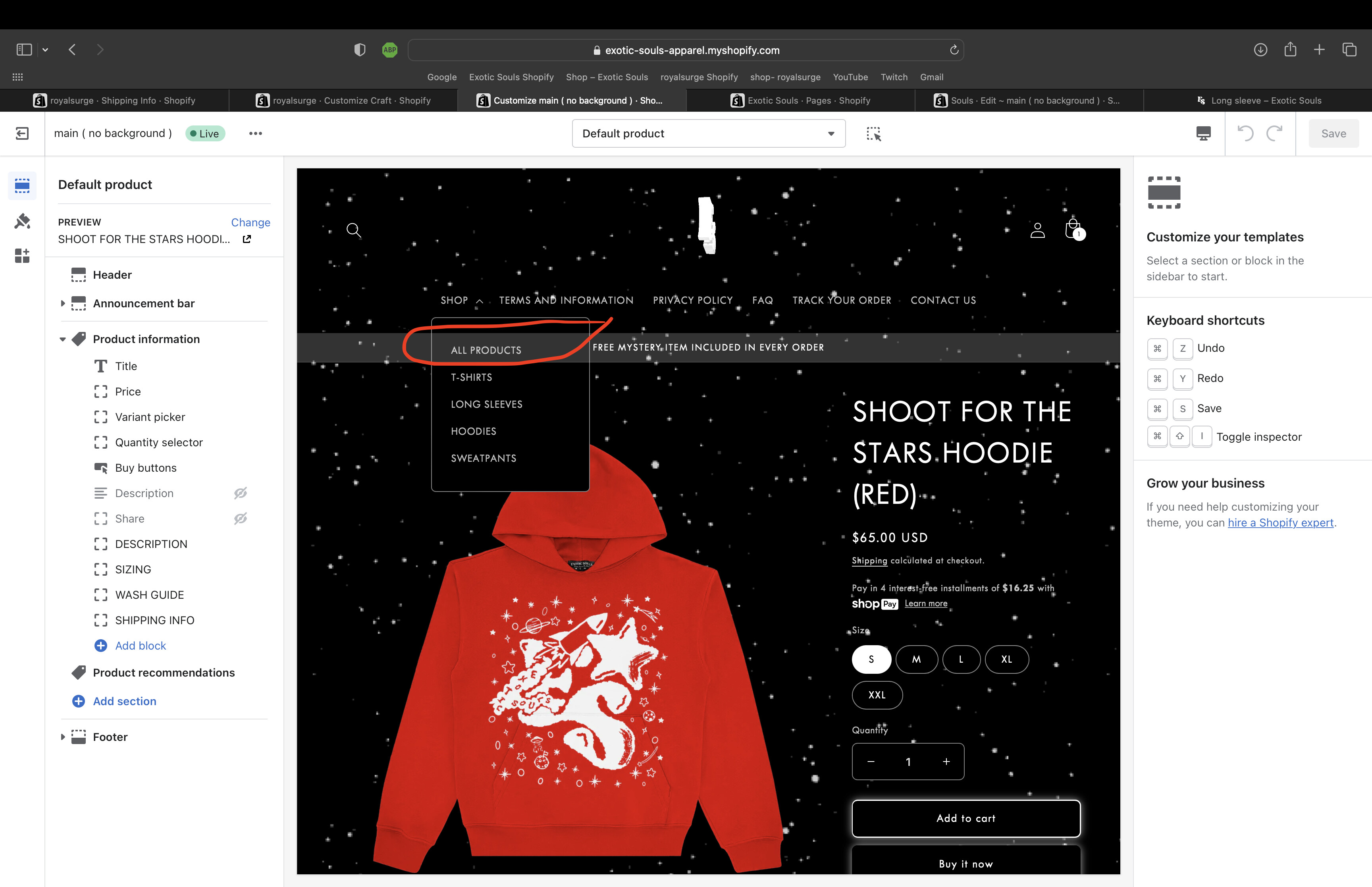Open hire a Shopify expert link
The width and height of the screenshot is (1372, 887).
[1280, 523]
